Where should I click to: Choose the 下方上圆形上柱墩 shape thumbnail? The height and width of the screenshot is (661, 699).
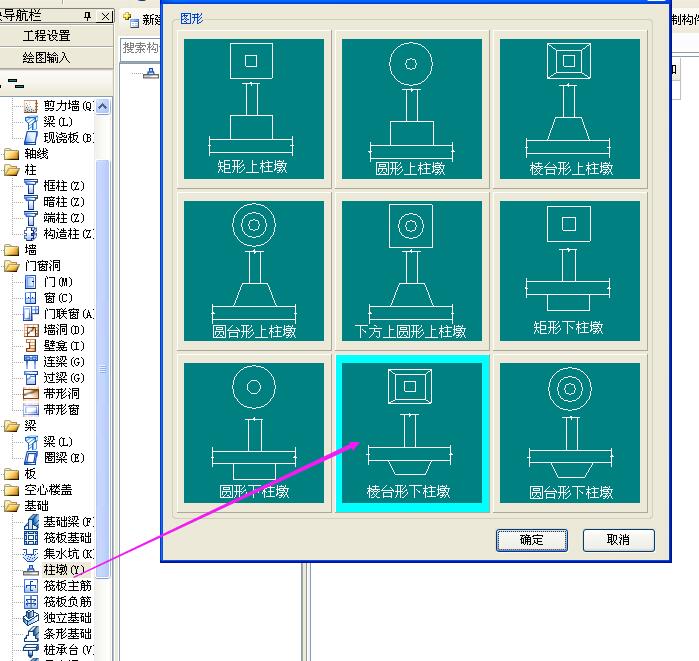pyautogui.click(x=411, y=271)
